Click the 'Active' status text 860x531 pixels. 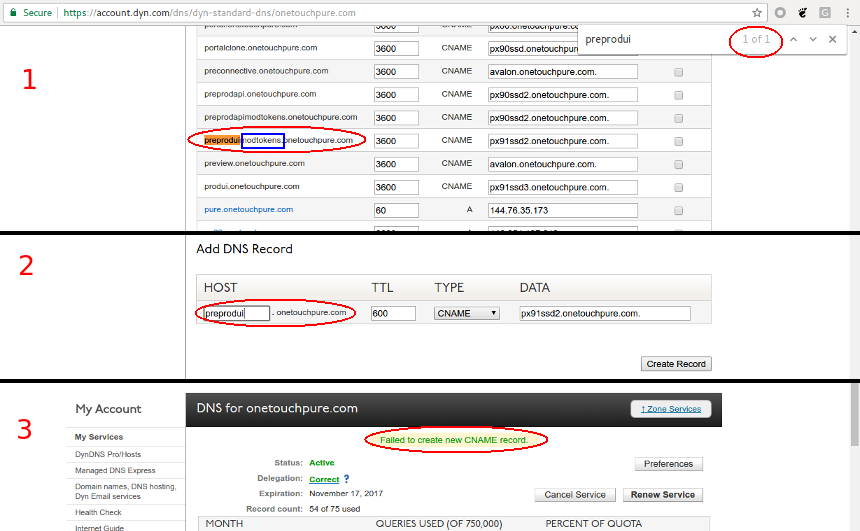(x=321, y=463)
